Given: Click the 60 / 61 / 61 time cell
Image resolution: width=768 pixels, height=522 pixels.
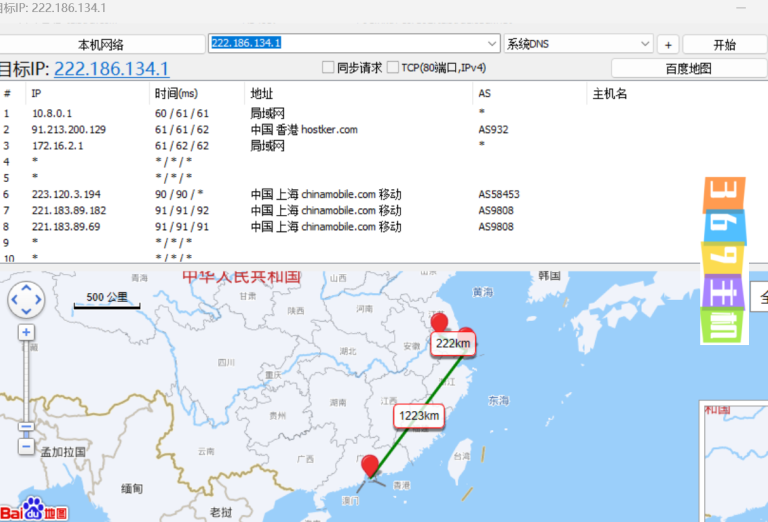Looking at the screenshot, I should tap(182, 113).
